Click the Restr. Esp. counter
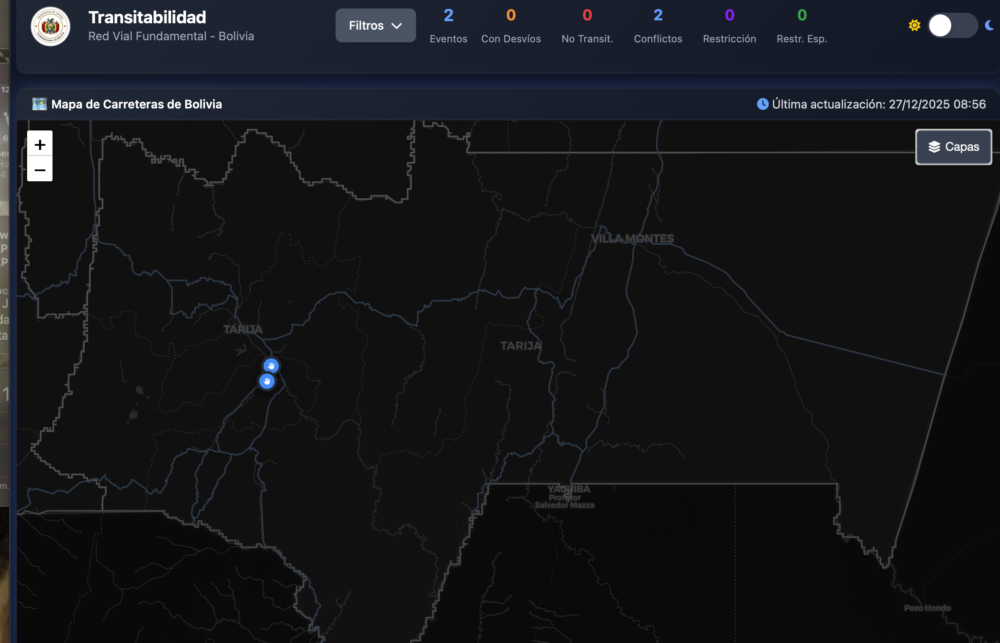The image size is (1000, 643). tap(802, 25)
